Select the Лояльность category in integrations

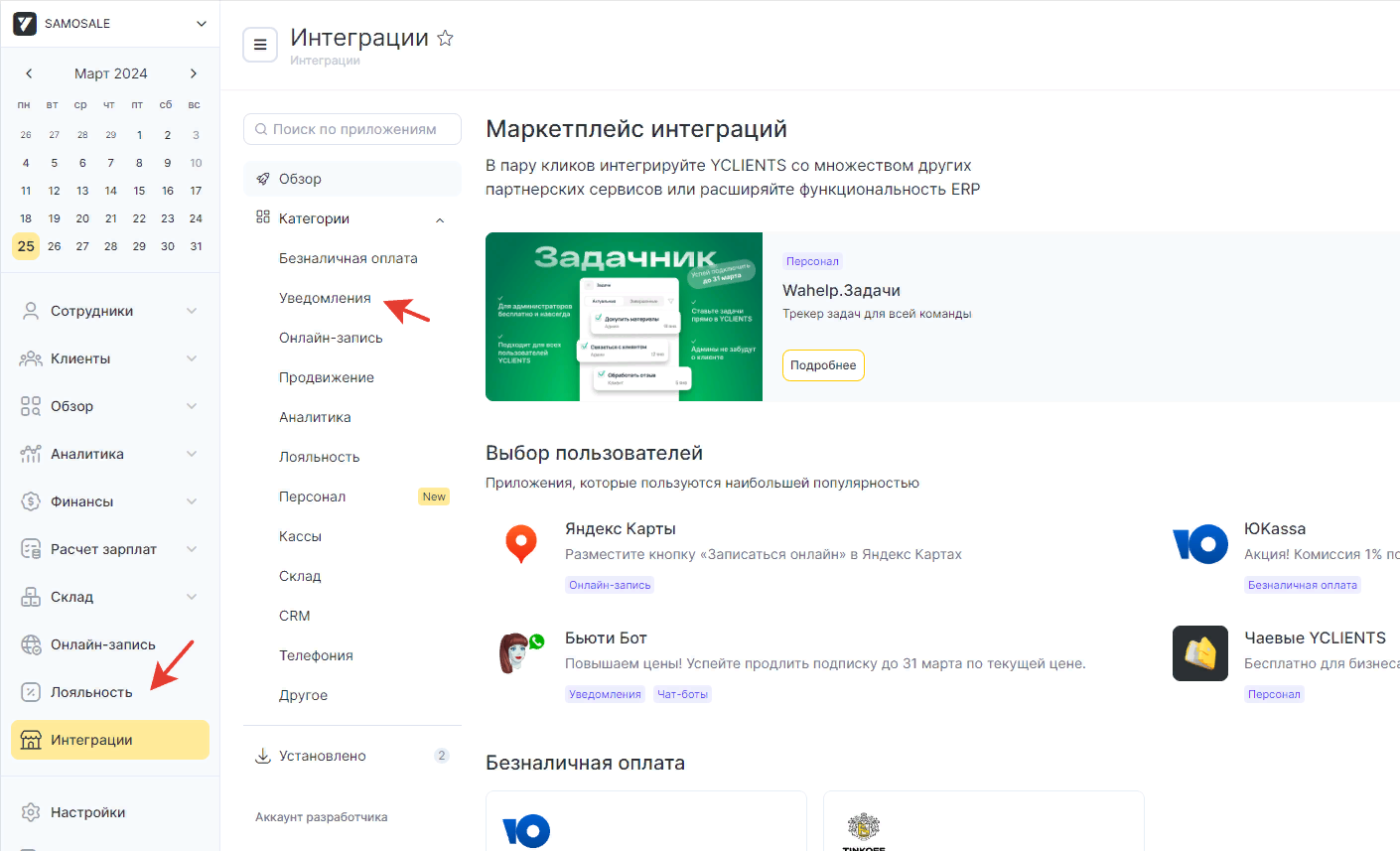coord(319,457)
